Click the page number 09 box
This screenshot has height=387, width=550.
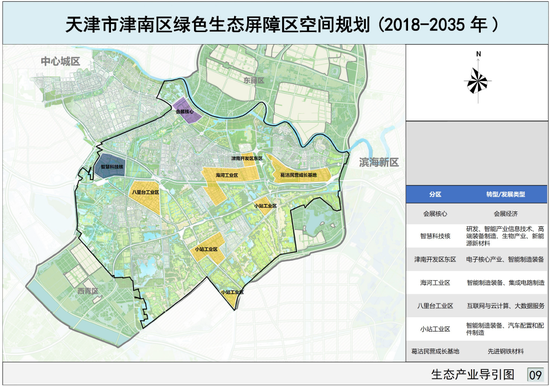pyautogui.click(x=535, y=375)
